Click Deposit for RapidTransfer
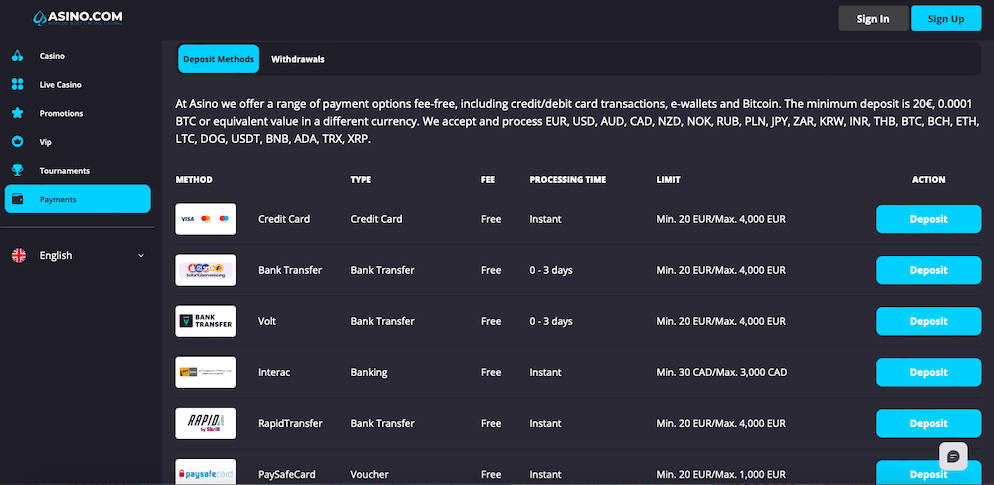Viewport: 994px width, 485px height. pyautogui.click(x=929, y=424)
